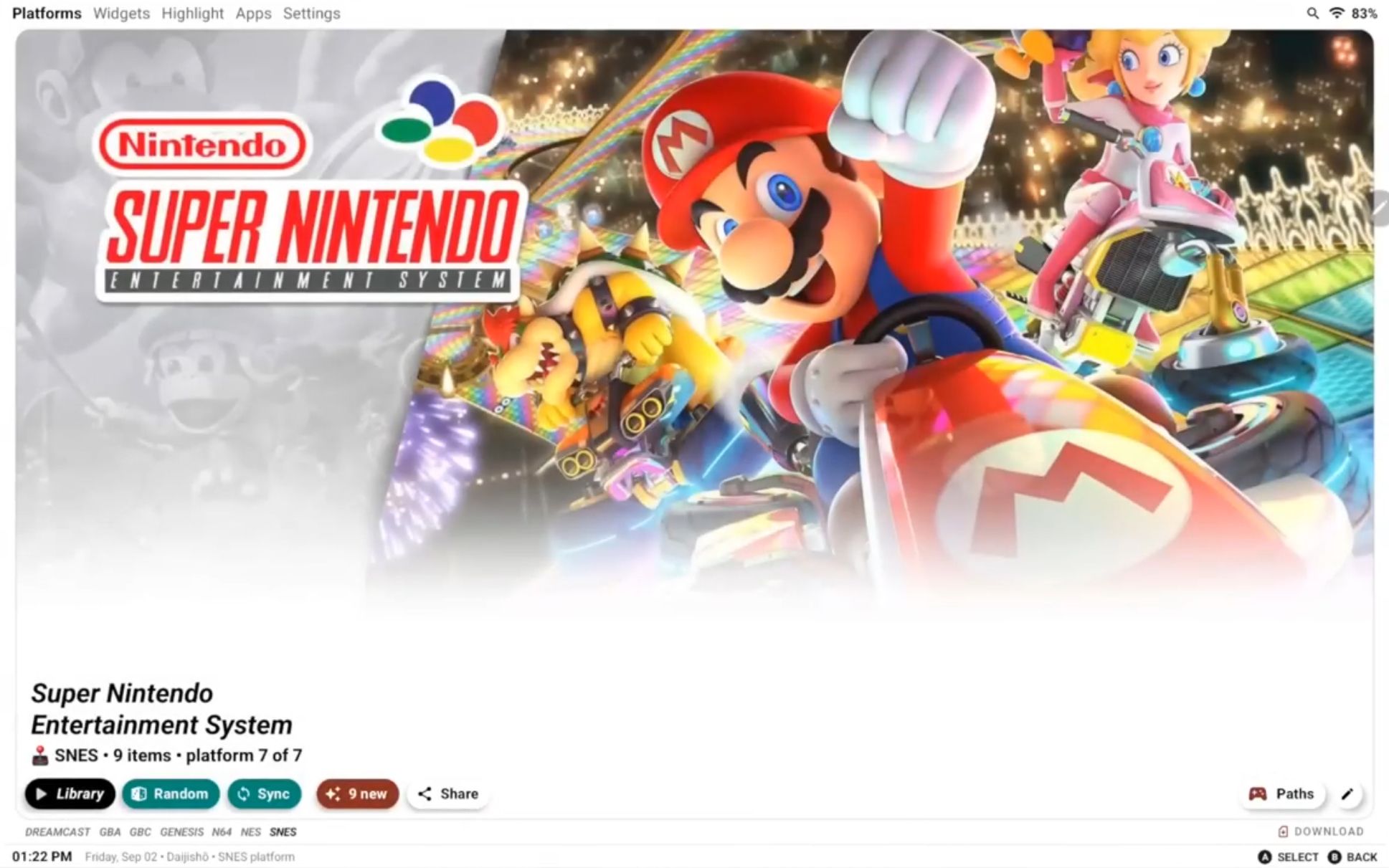1389x868 pixels.
Task: Open Paths with the gamepad icon
Action: pyautogui.click(x=1282, y=793)
